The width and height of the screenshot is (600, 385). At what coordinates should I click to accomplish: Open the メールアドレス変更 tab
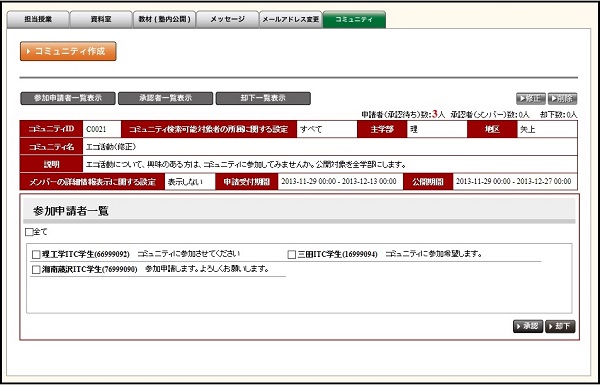(290, 20)
